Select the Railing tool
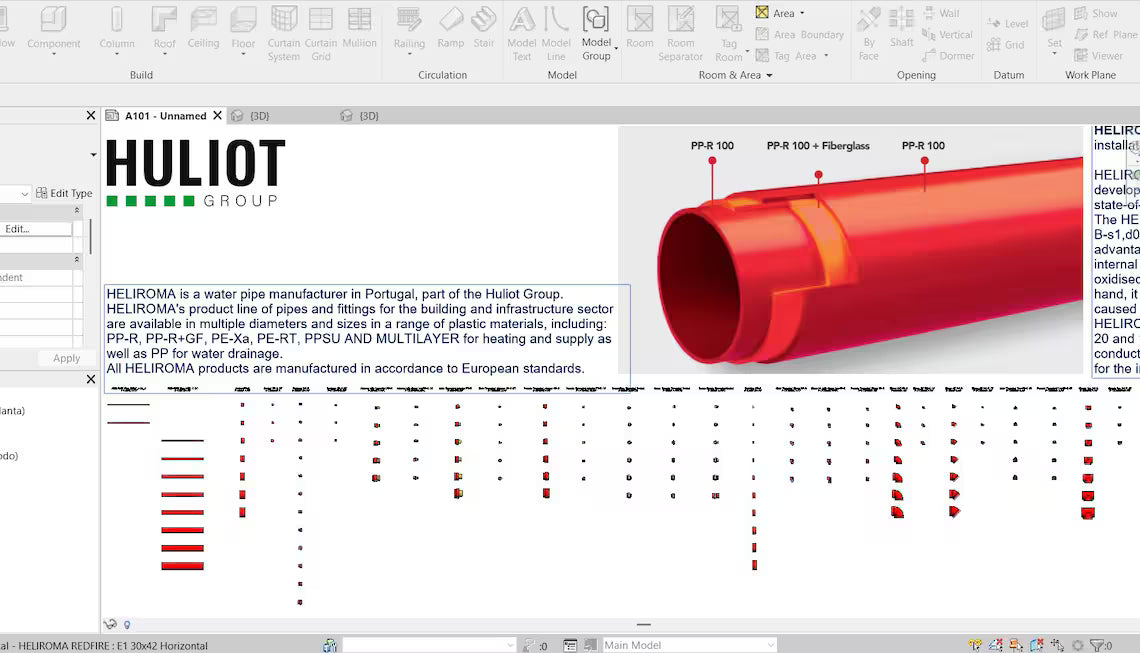 click(409, 31)
